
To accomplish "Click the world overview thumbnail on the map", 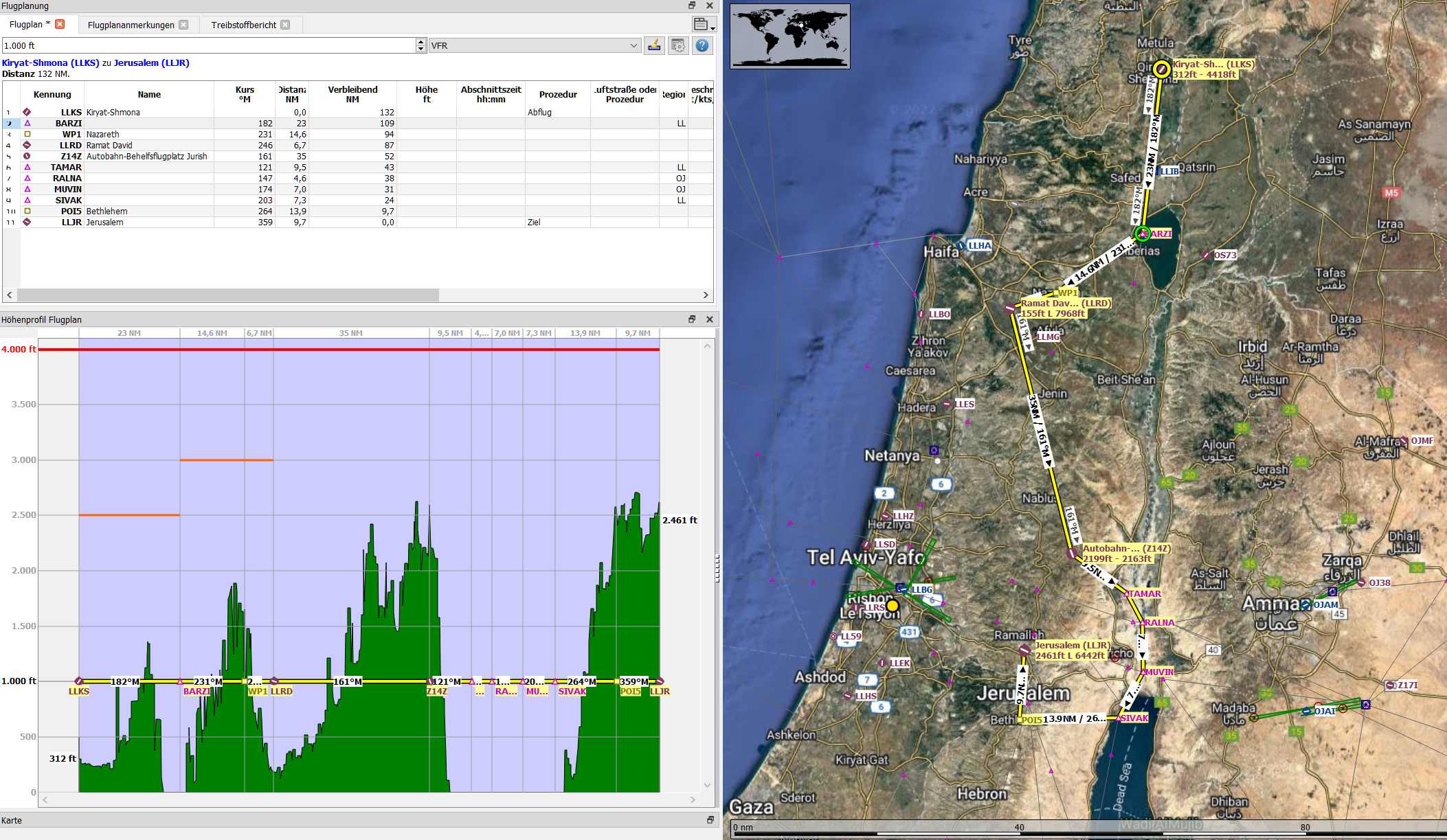I will coord(790,36).
